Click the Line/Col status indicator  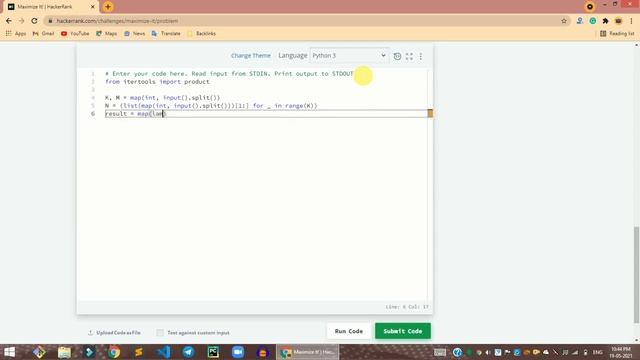coord(407,307)
